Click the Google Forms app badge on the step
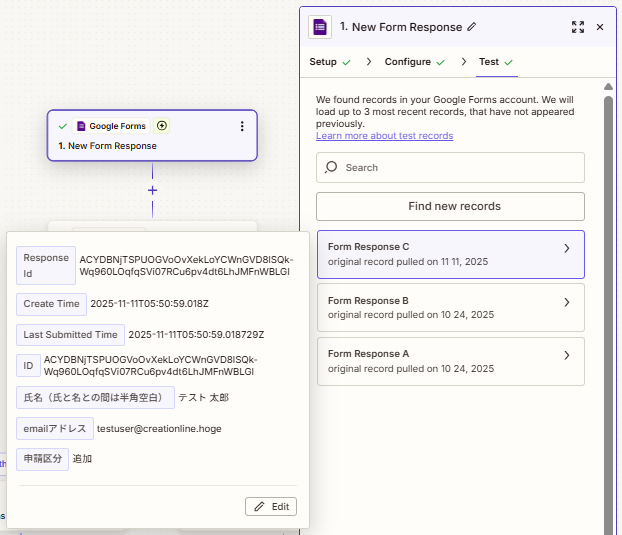The image size is (622, 535). 111,126
